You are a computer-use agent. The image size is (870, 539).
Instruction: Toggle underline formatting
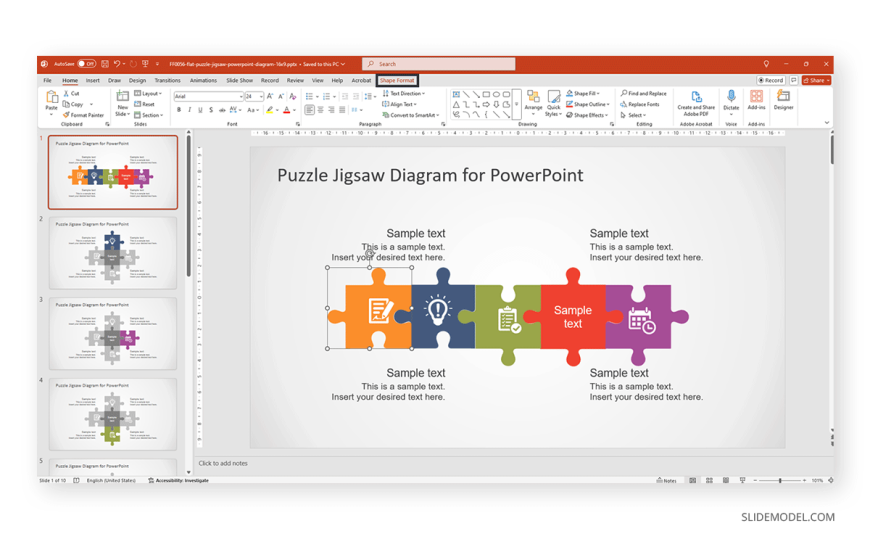[200, 110]
